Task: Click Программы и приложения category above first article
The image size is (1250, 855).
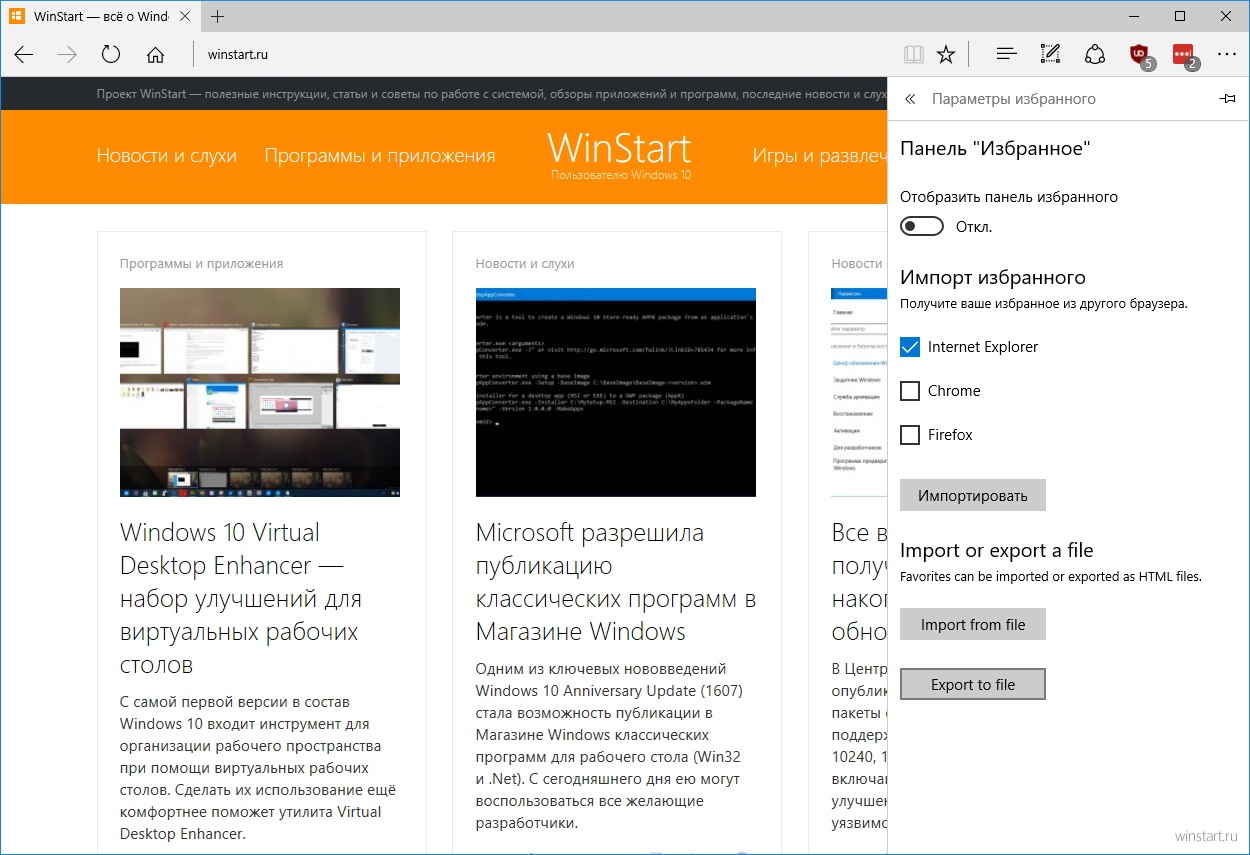Action: pyautogui.click(x=201, y=264)
